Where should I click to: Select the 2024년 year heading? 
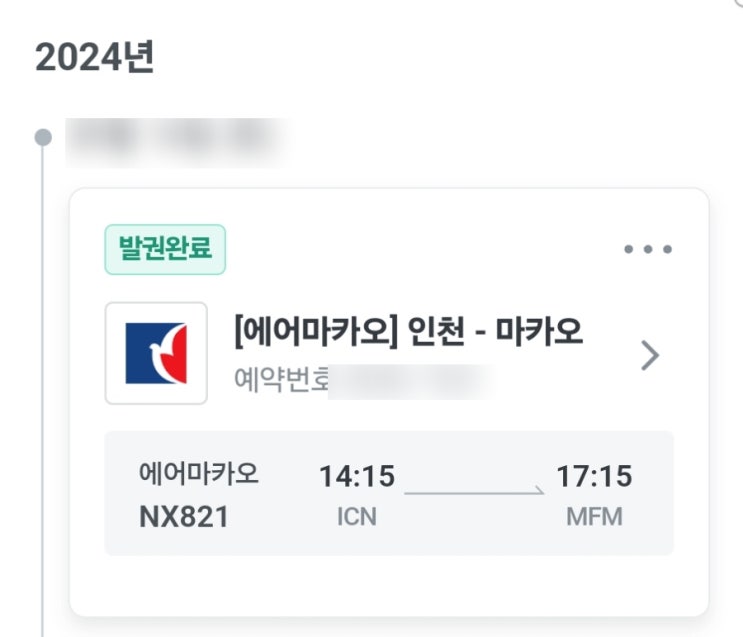95,59
